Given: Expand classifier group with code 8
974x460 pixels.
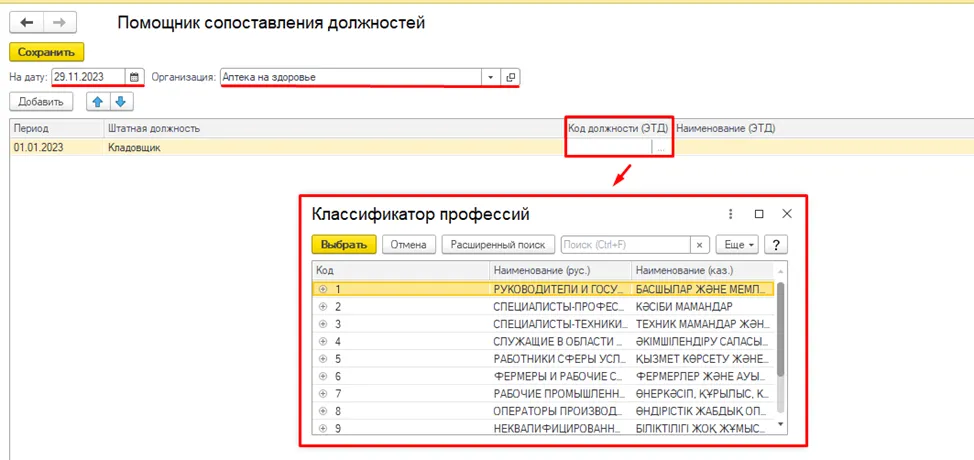Looking at the screenshot, I should coord(322,411).
